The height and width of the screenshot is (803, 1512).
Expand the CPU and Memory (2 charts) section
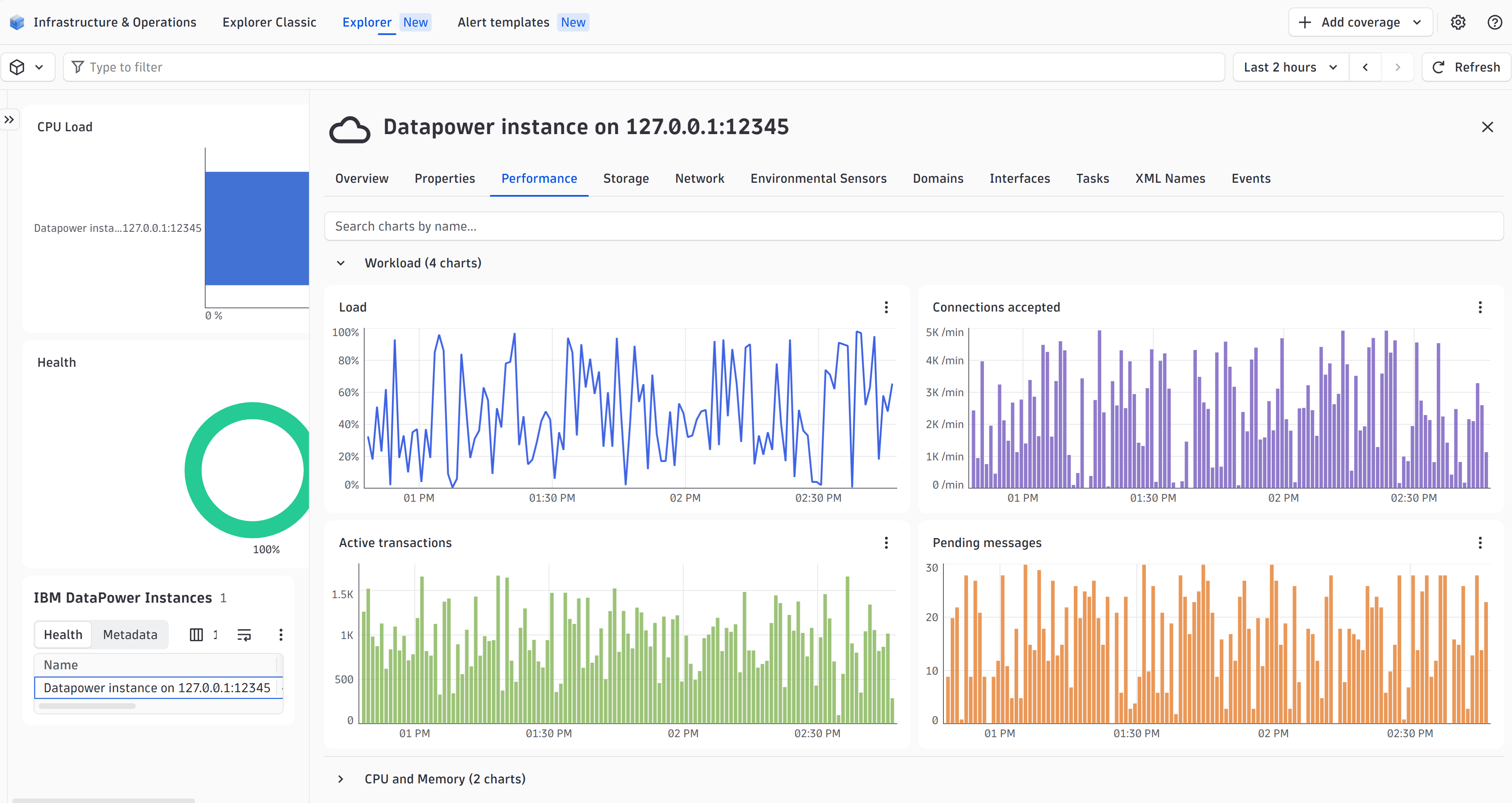click(x=340, y=779)
